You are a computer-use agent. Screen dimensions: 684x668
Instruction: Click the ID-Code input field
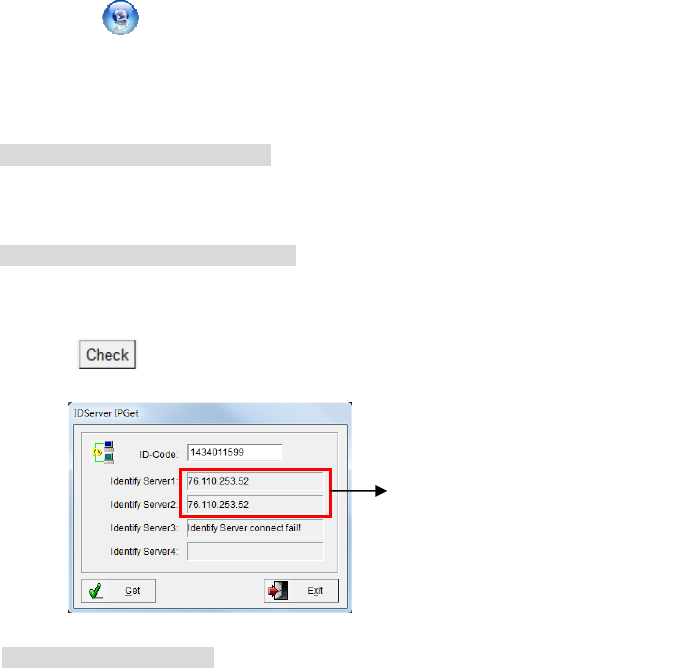click(x=235, y=452)
